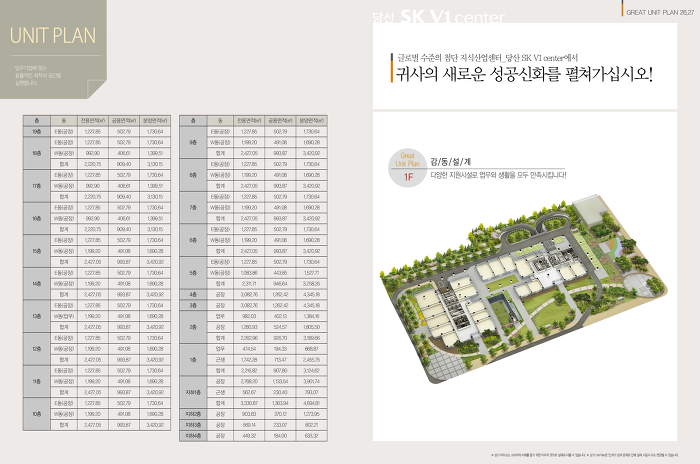Click the 14층 floor label cell
This screenshot has height=464, width=700.
[37, 284]
